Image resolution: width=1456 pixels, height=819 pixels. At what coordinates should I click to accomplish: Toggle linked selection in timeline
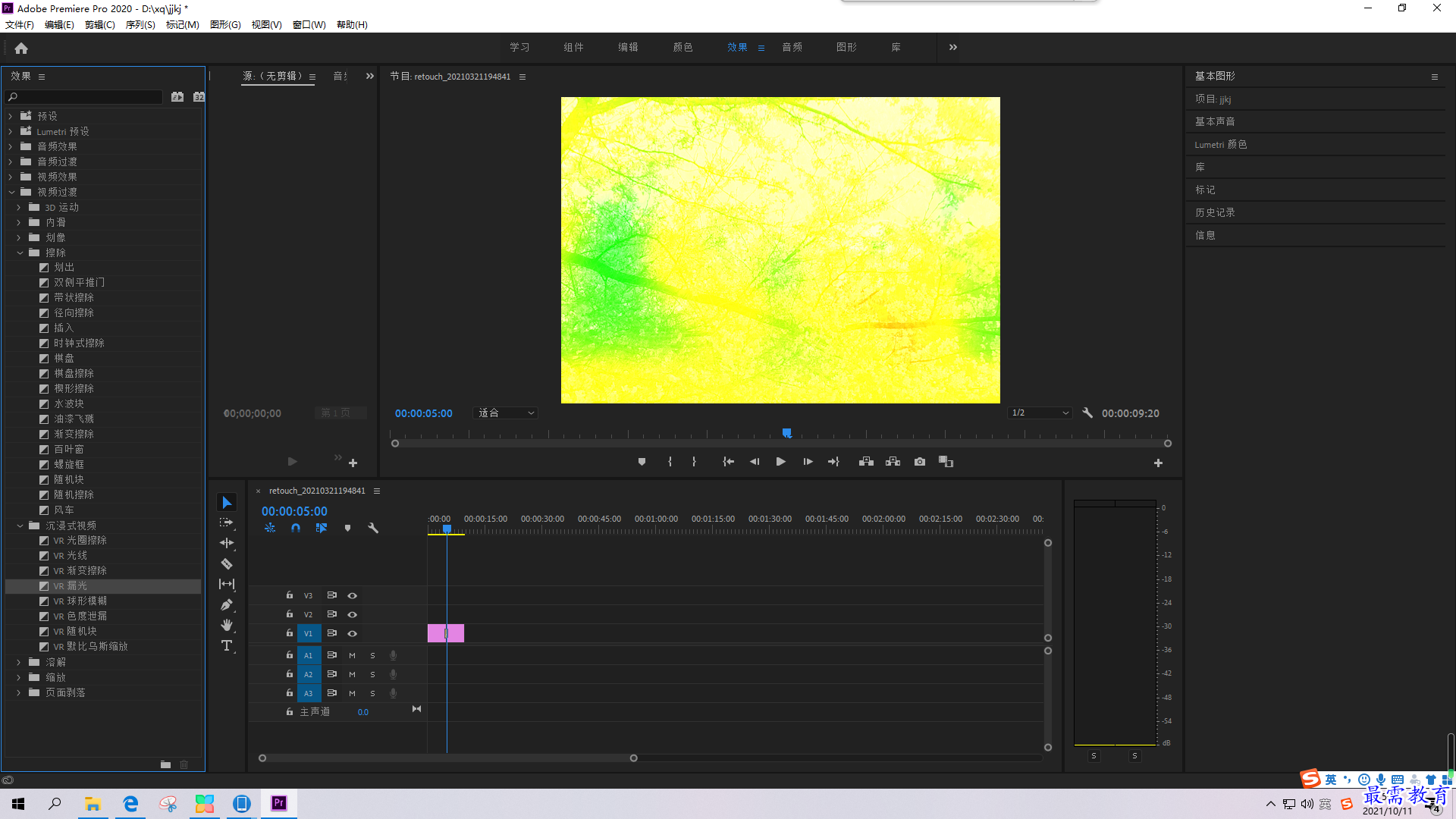pyautogui.click(x=322, y=528)
